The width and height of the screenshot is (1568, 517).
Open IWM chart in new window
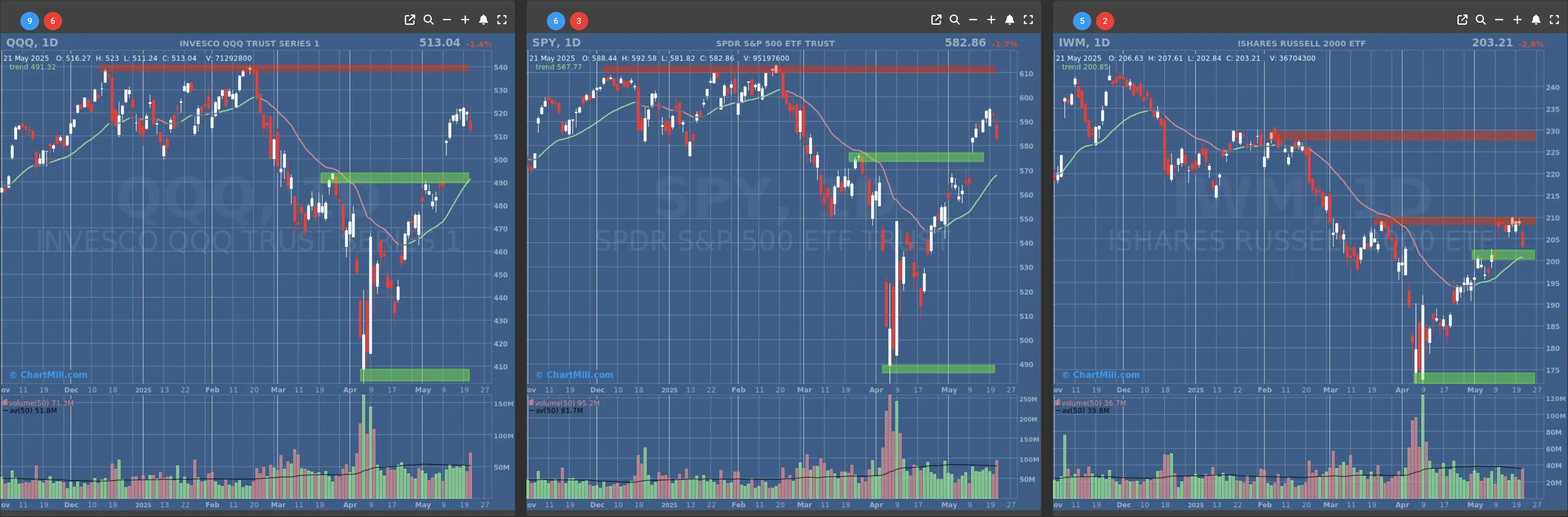point(1462,20)
